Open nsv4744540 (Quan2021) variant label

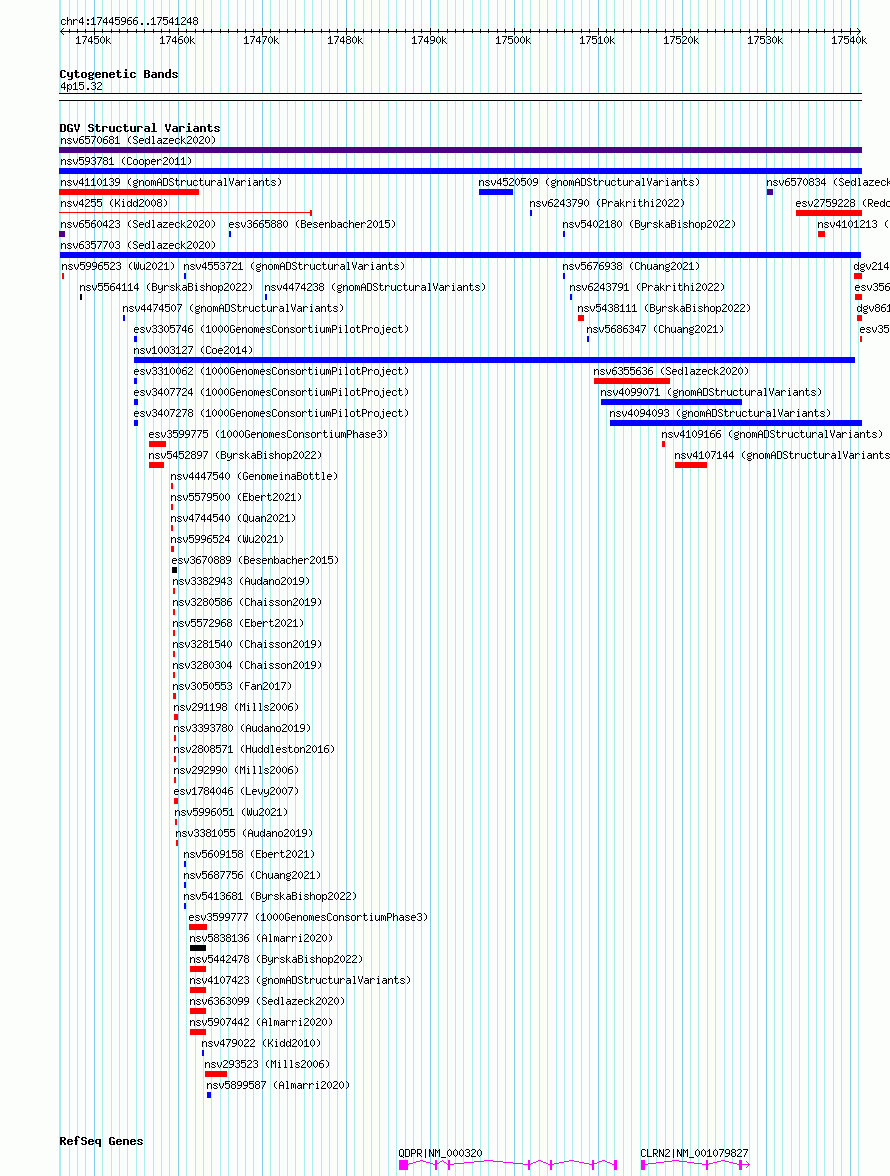coord(233,518)
